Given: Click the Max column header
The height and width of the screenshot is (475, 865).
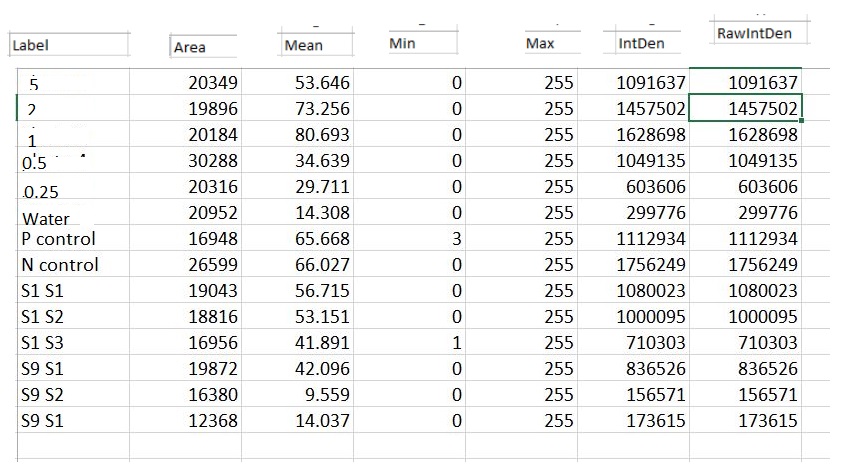Looking at the screenshot, I should pos(552,45).
